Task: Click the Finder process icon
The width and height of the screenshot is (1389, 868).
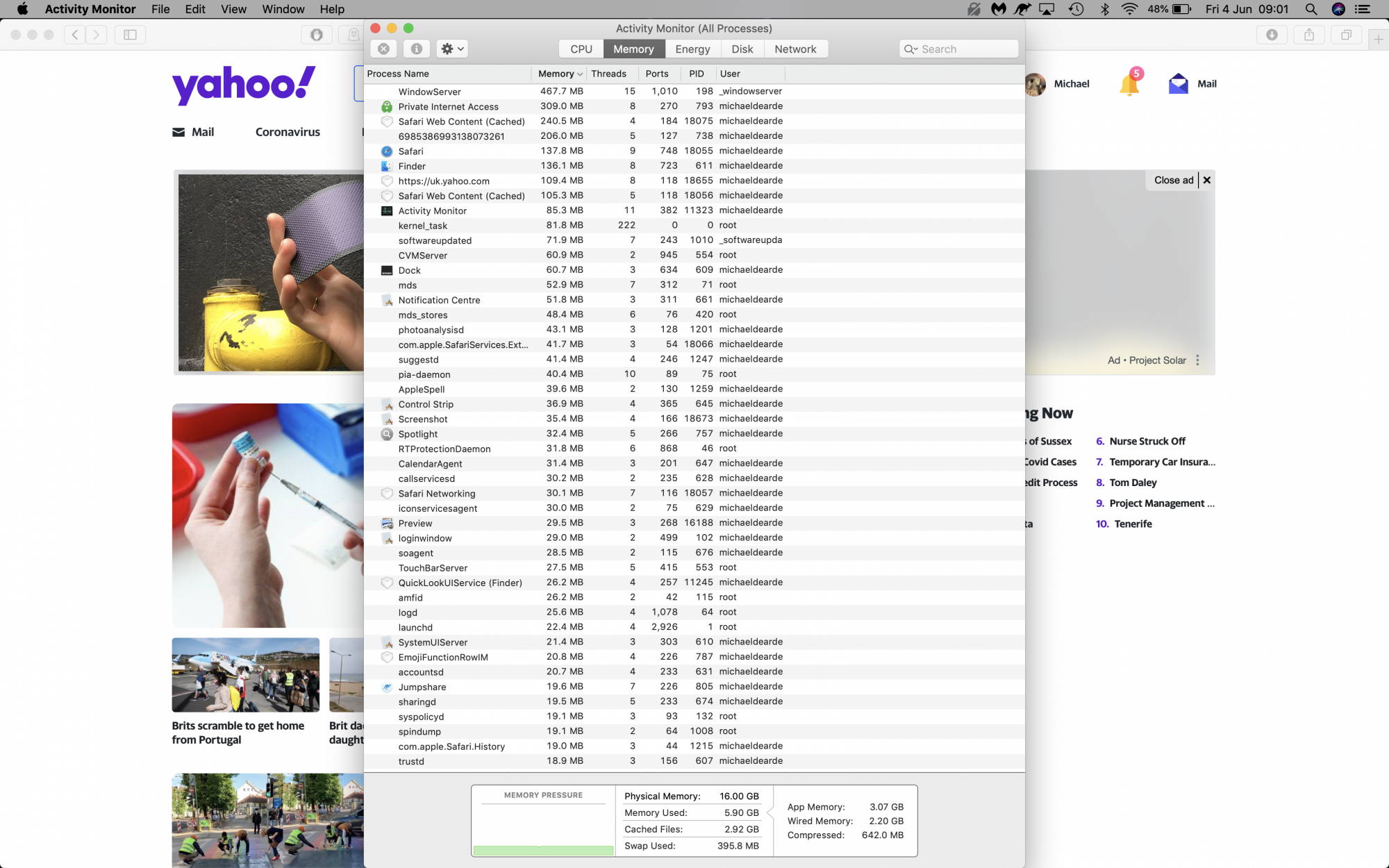Action: [387, 166]
